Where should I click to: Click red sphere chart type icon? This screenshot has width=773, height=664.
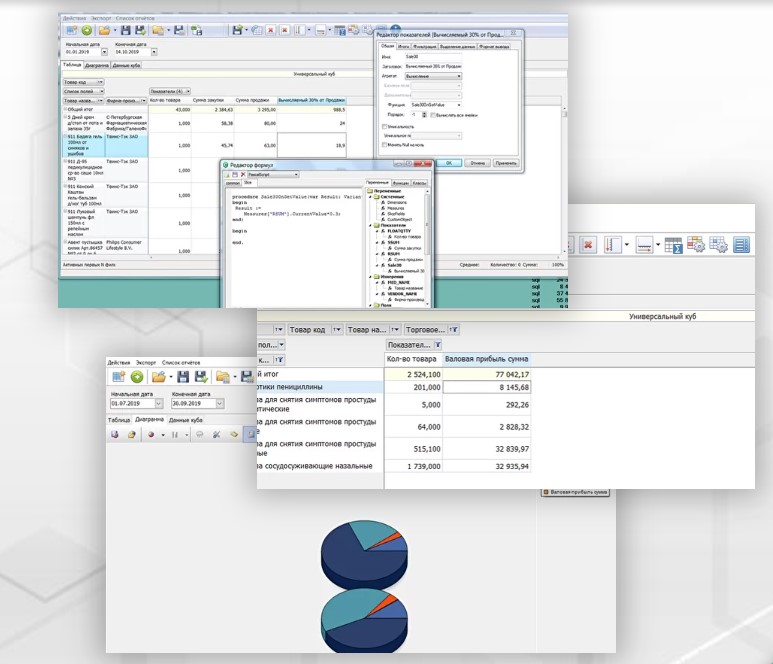point(151,434)
